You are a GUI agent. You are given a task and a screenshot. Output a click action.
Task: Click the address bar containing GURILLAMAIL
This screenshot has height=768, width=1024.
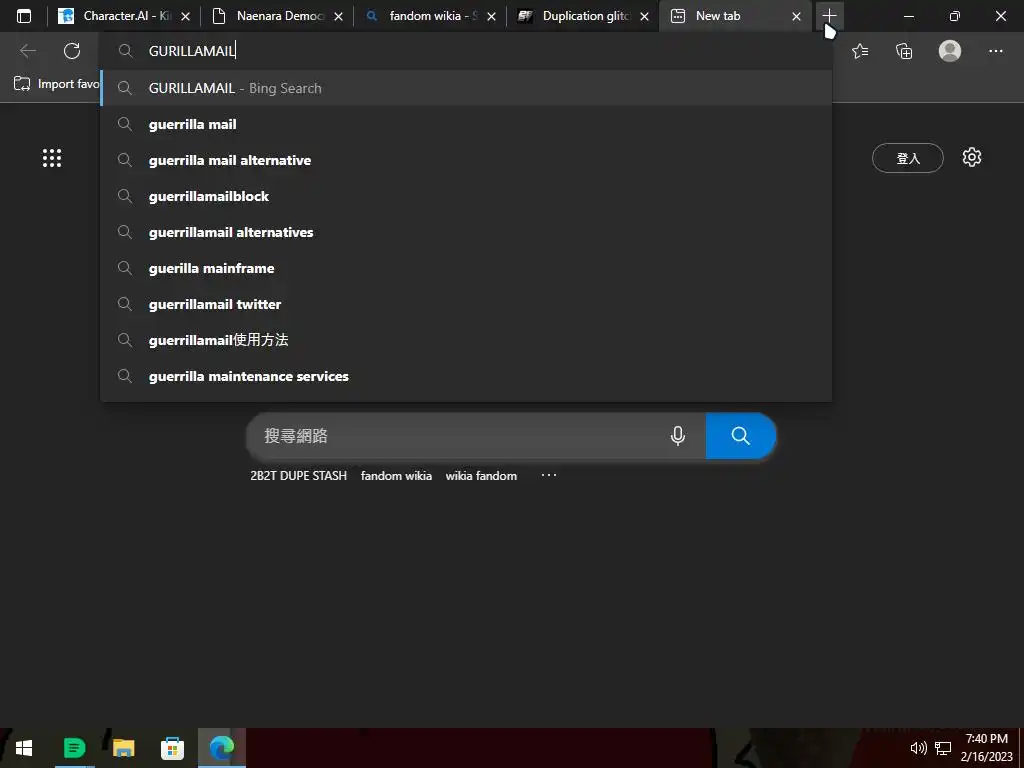coord(466,51)
